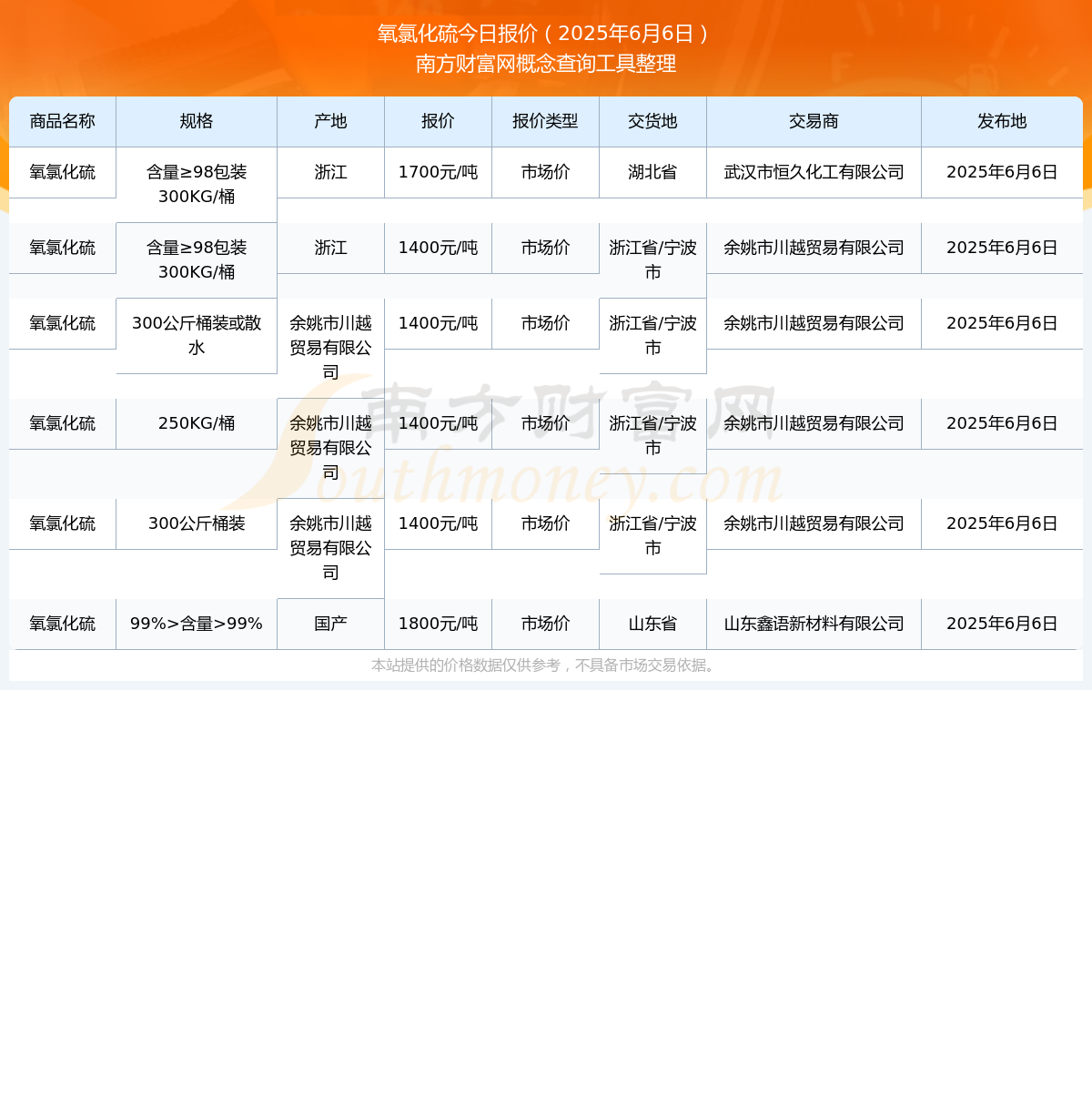1092x1097 pixels.
Task: Click the spec cell '300公斤桶装或散水'
Action: click(x=197, y=335)
